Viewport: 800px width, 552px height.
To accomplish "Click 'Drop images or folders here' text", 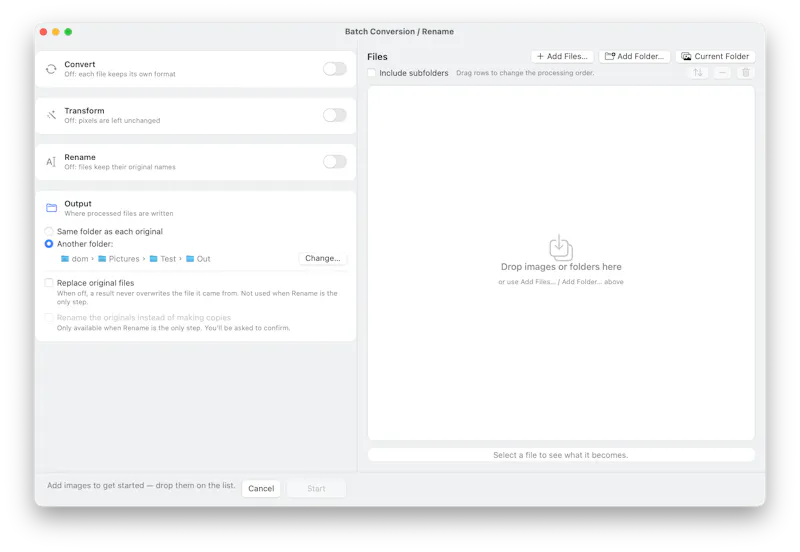I will [561, 267].
